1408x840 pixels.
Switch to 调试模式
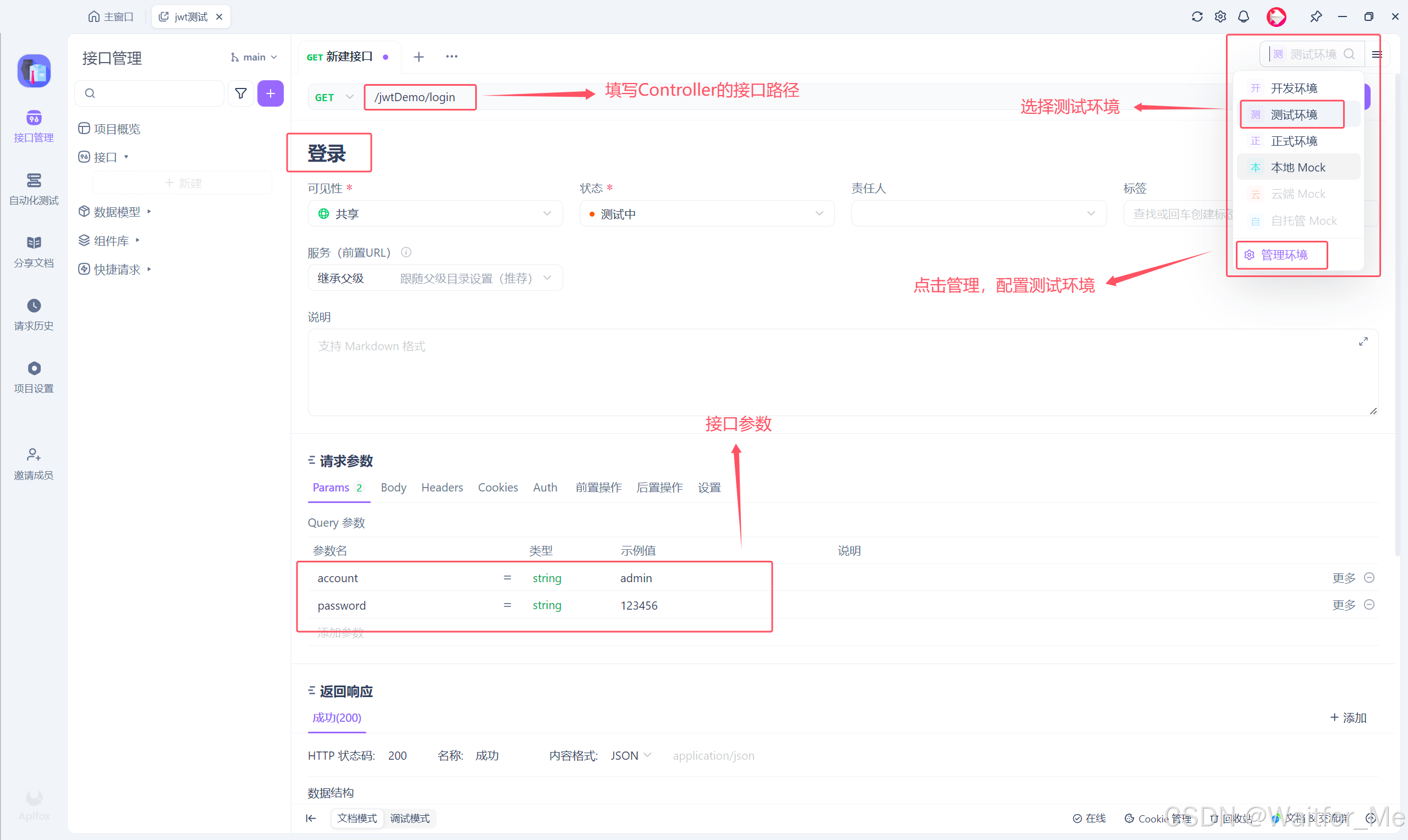click(x=410, y=819)
